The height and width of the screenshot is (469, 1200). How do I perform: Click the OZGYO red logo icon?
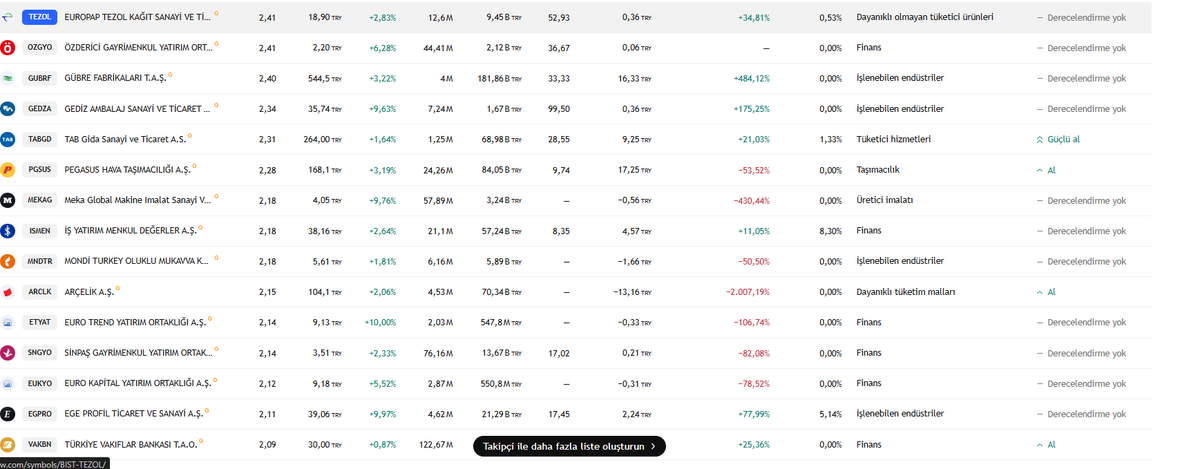point(8,48)
